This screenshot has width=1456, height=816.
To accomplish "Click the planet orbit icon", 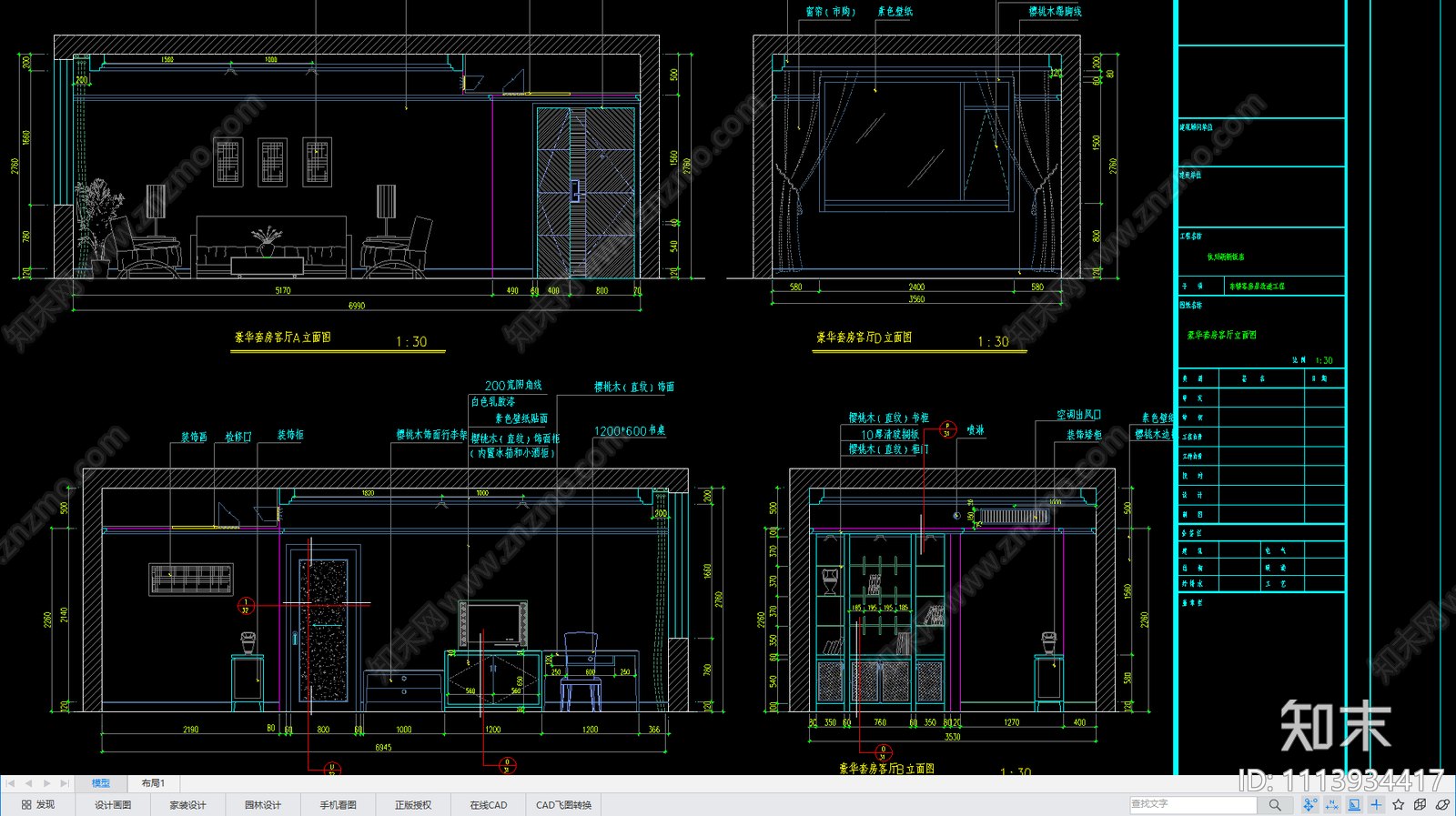I will (x=1442, y=805).
